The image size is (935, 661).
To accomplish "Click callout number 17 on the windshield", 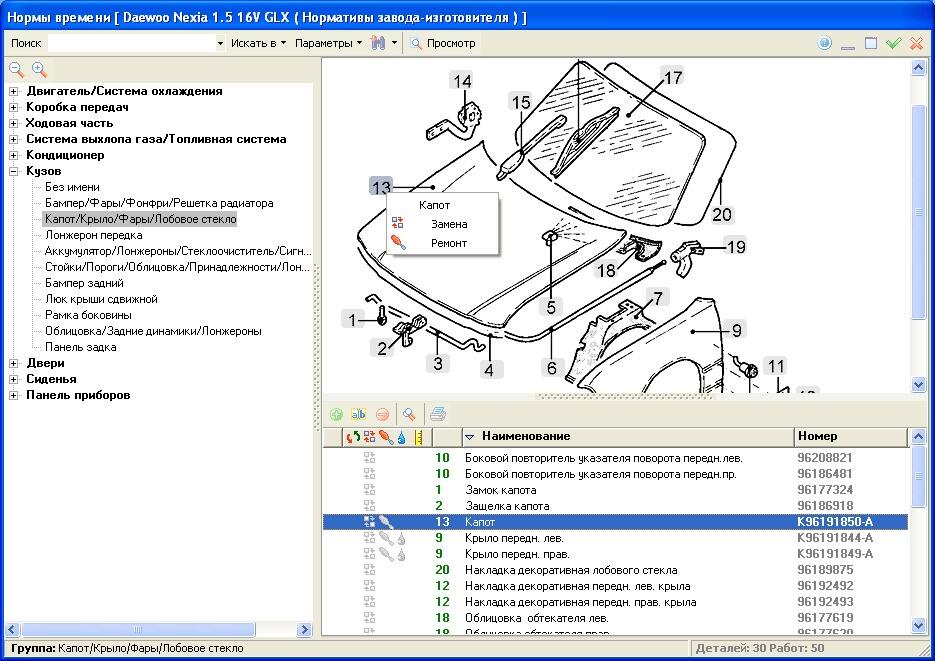I will (673, 77).
